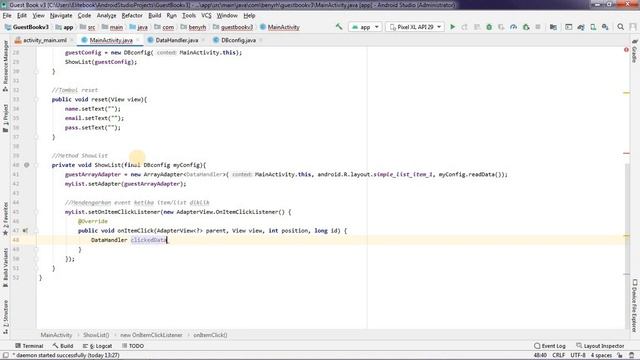Attach debugger to Android process icon
This screenshot has height=360, width=640.
(x=526, y=27)
